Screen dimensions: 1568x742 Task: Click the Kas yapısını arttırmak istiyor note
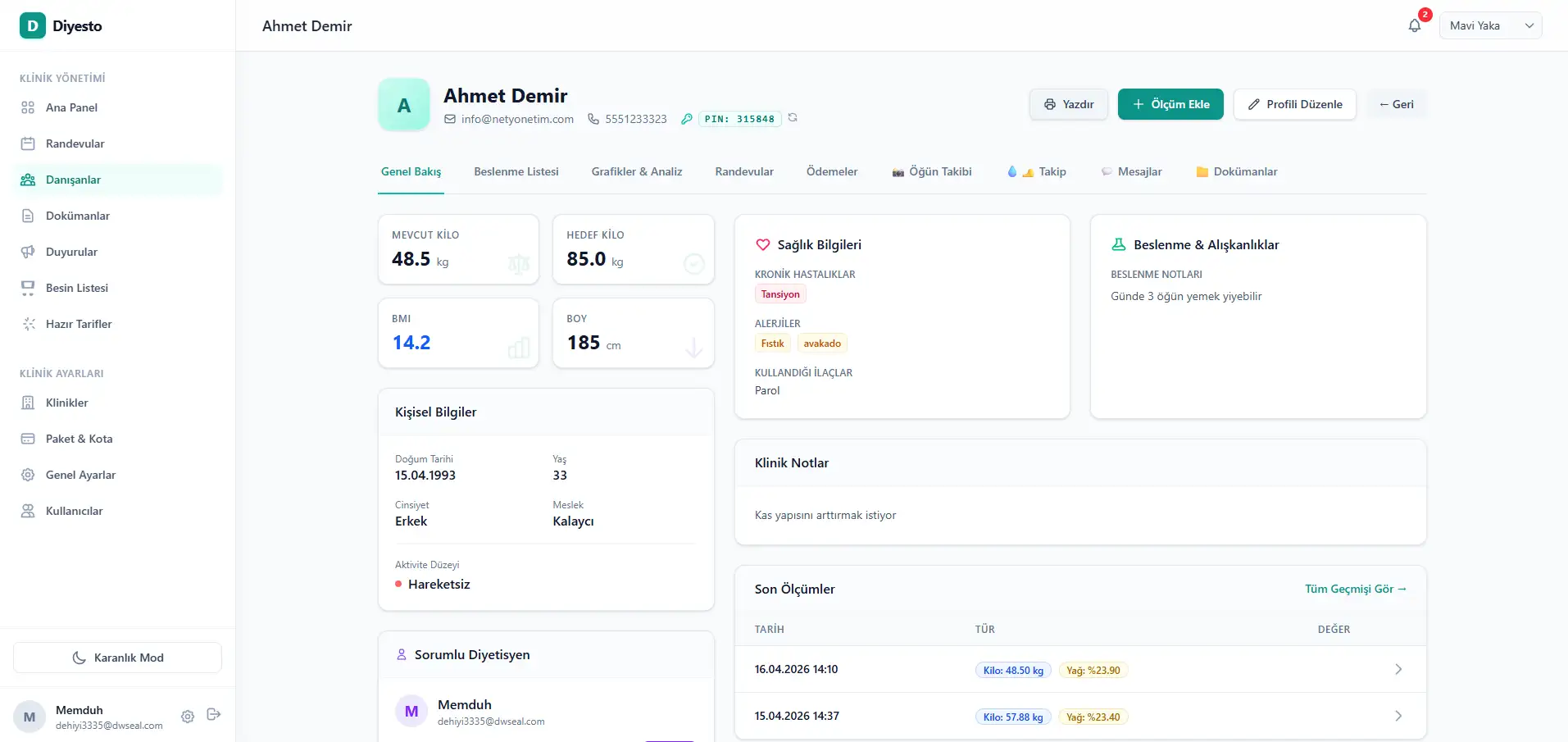(x=825, y=515)
